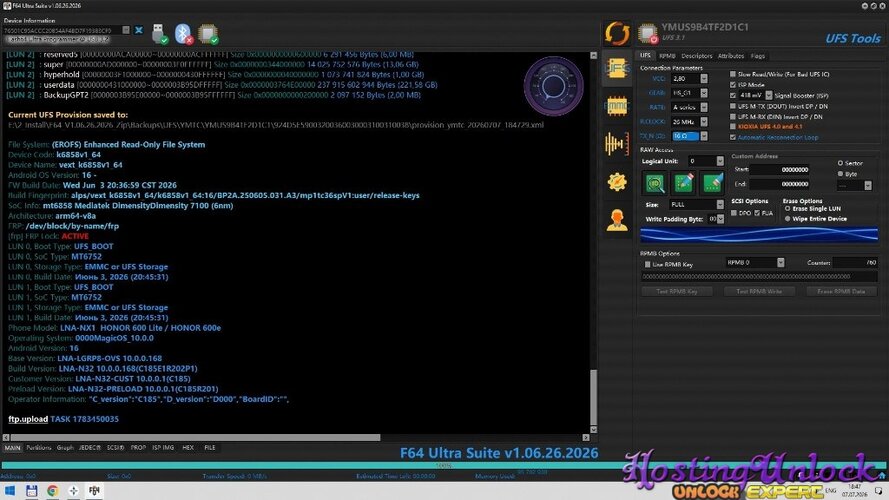889x500 pixels.
Task: Switch to the Descriptors tab
Action: pos(697,56)
